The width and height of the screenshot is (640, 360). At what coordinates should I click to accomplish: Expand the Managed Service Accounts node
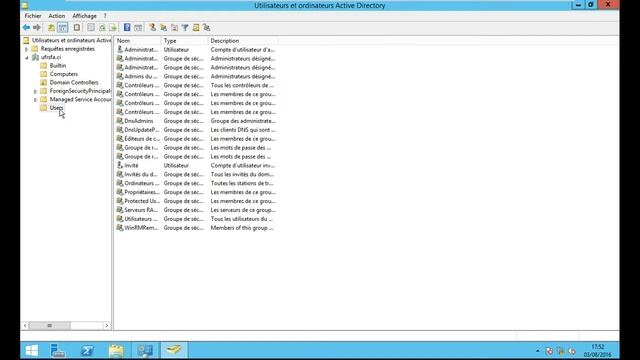(x=36, y=100)
